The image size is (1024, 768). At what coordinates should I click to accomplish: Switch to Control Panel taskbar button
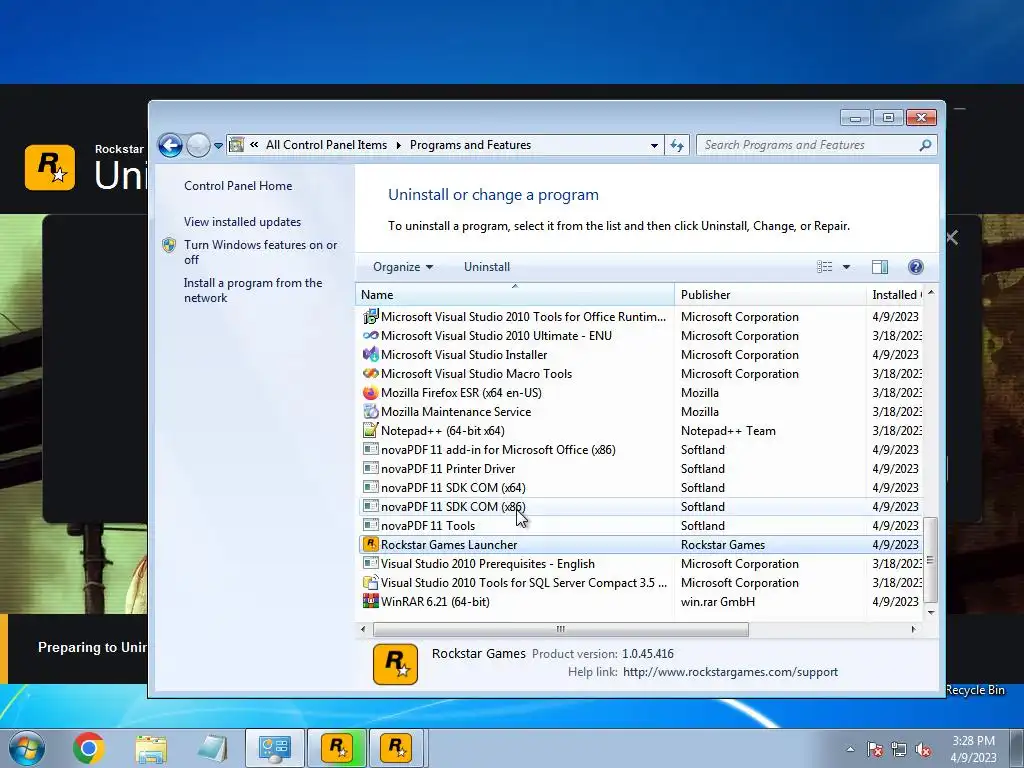(275, 748)
